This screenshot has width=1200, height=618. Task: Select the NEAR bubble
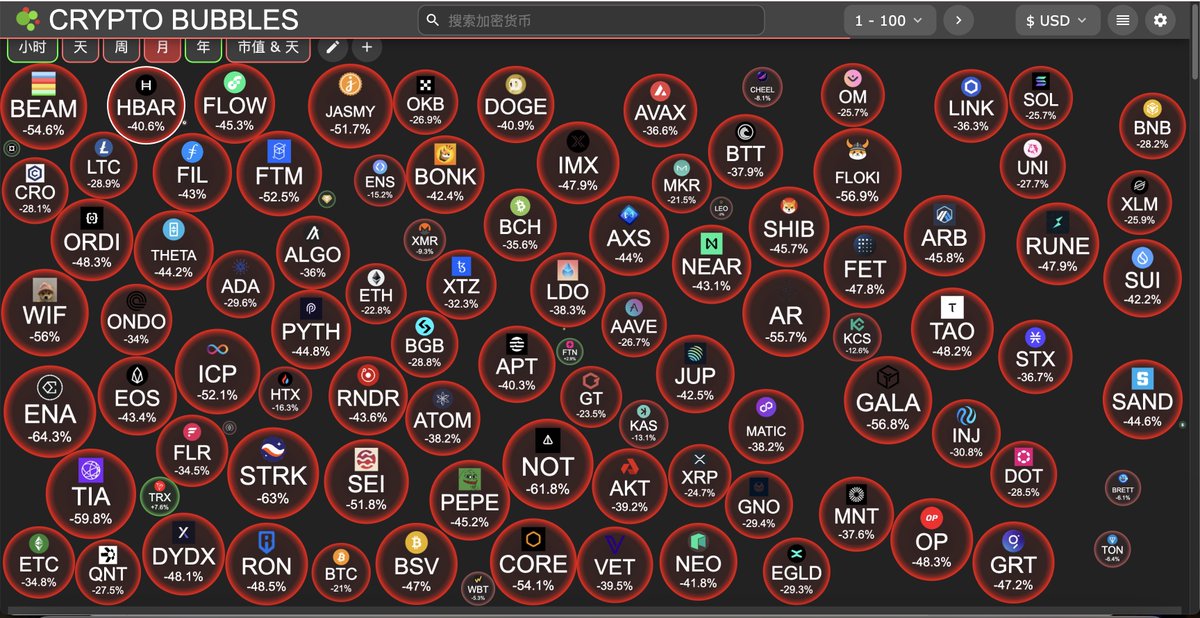[x=711, y=264]
